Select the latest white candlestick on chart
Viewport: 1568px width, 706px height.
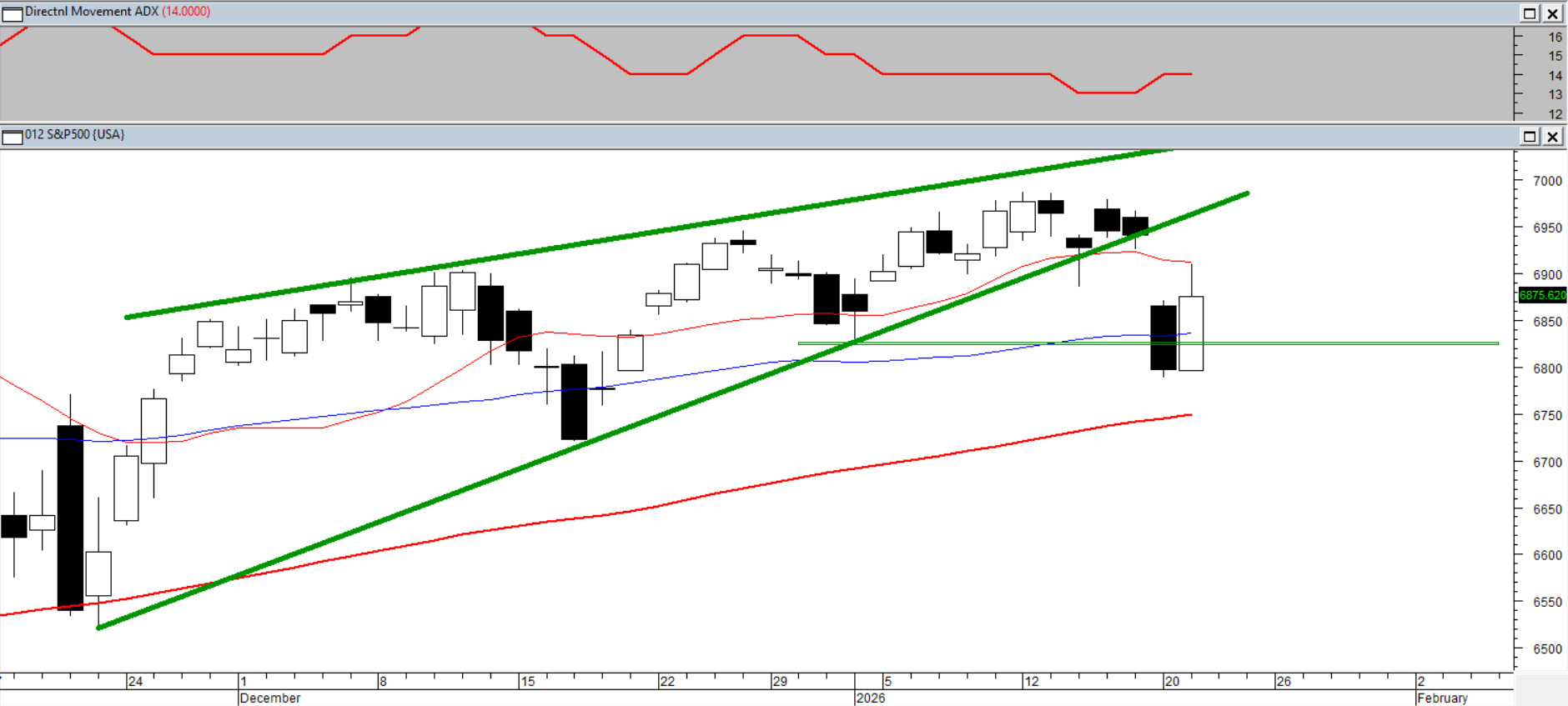pos(1191,333)
